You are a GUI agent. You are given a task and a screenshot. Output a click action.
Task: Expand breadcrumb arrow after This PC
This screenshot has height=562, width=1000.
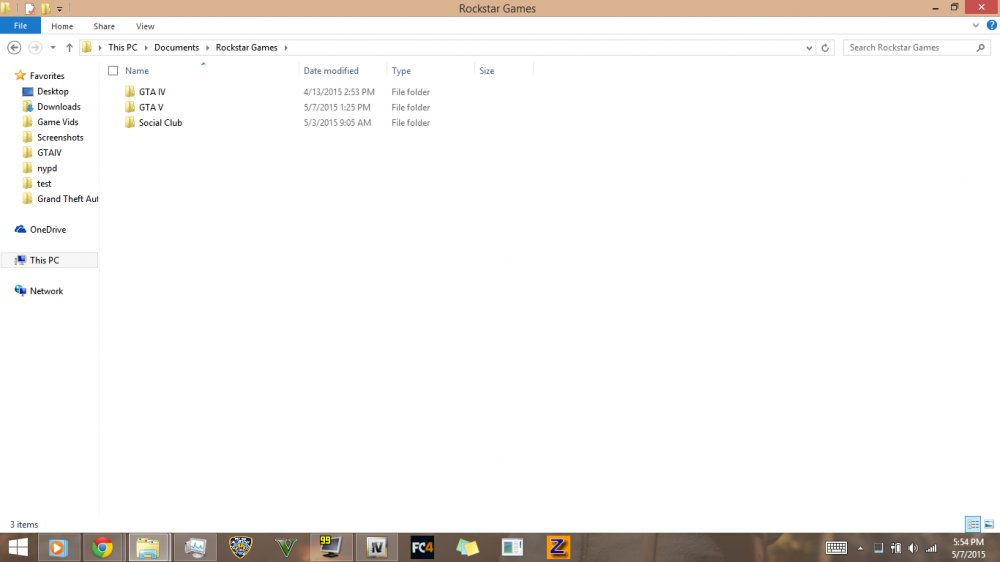pyautogui.click(x=145, y=47)
